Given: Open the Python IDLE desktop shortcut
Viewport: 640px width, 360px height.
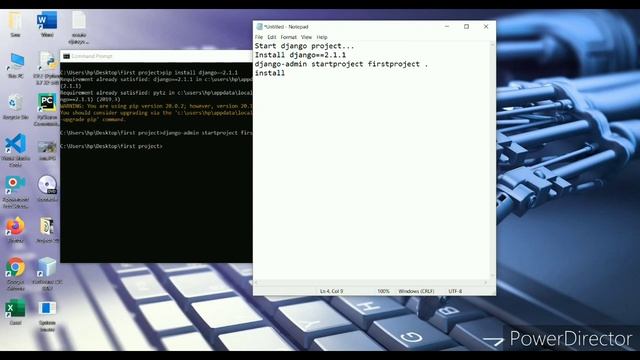Looking at the screenshot, I should [47, 62].
